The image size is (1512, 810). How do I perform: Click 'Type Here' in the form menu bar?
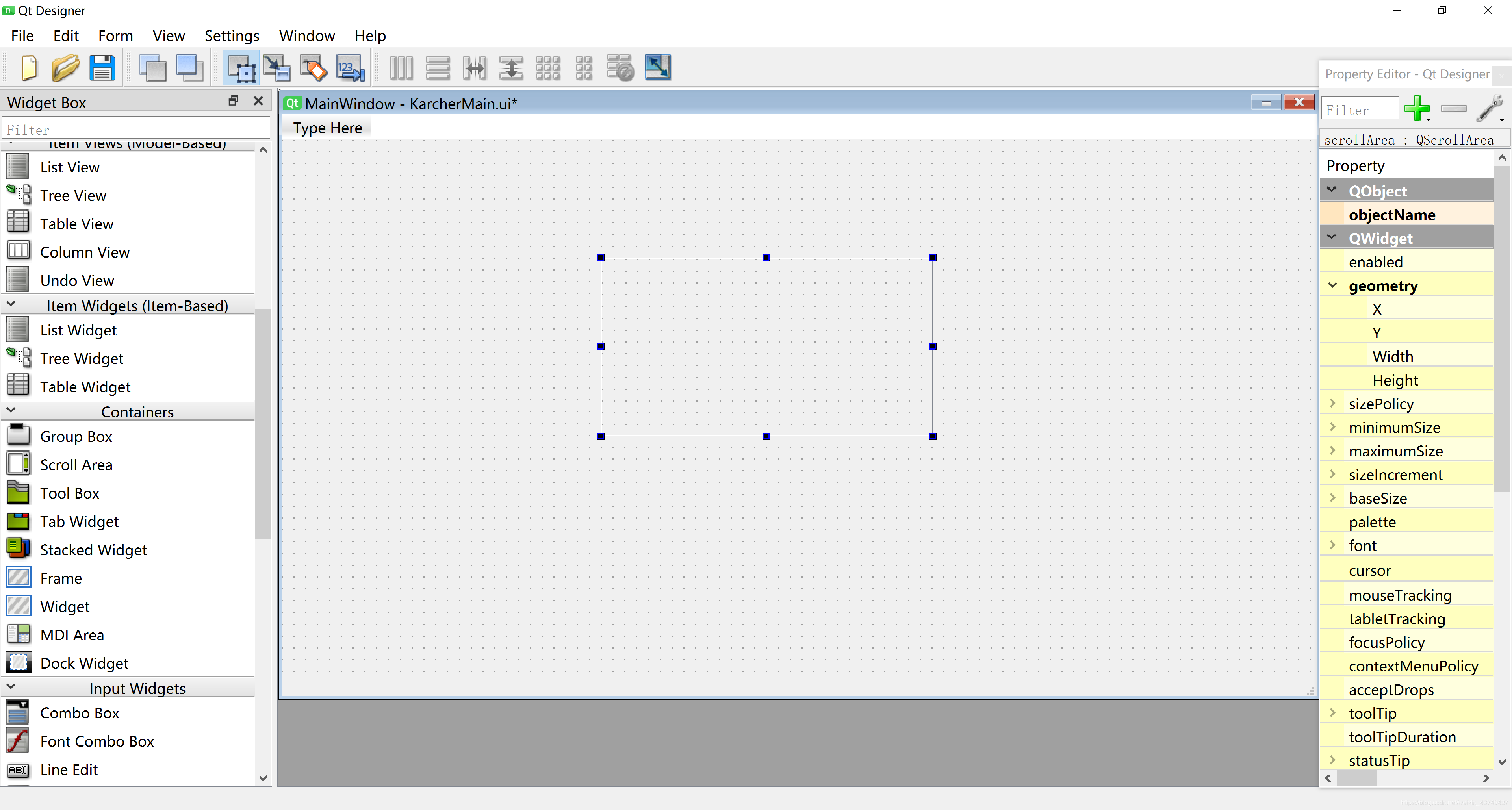[x=328, y=128]
